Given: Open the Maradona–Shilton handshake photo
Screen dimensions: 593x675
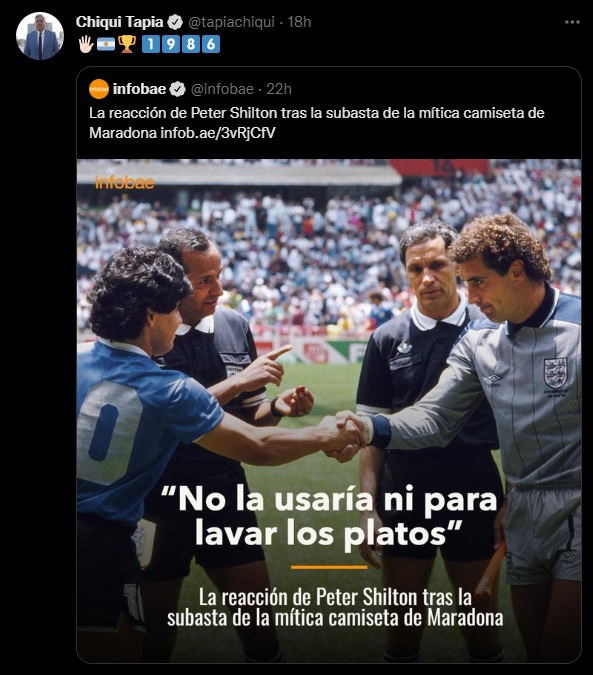Looking at the screenshot, I should [x=329, y=411].
